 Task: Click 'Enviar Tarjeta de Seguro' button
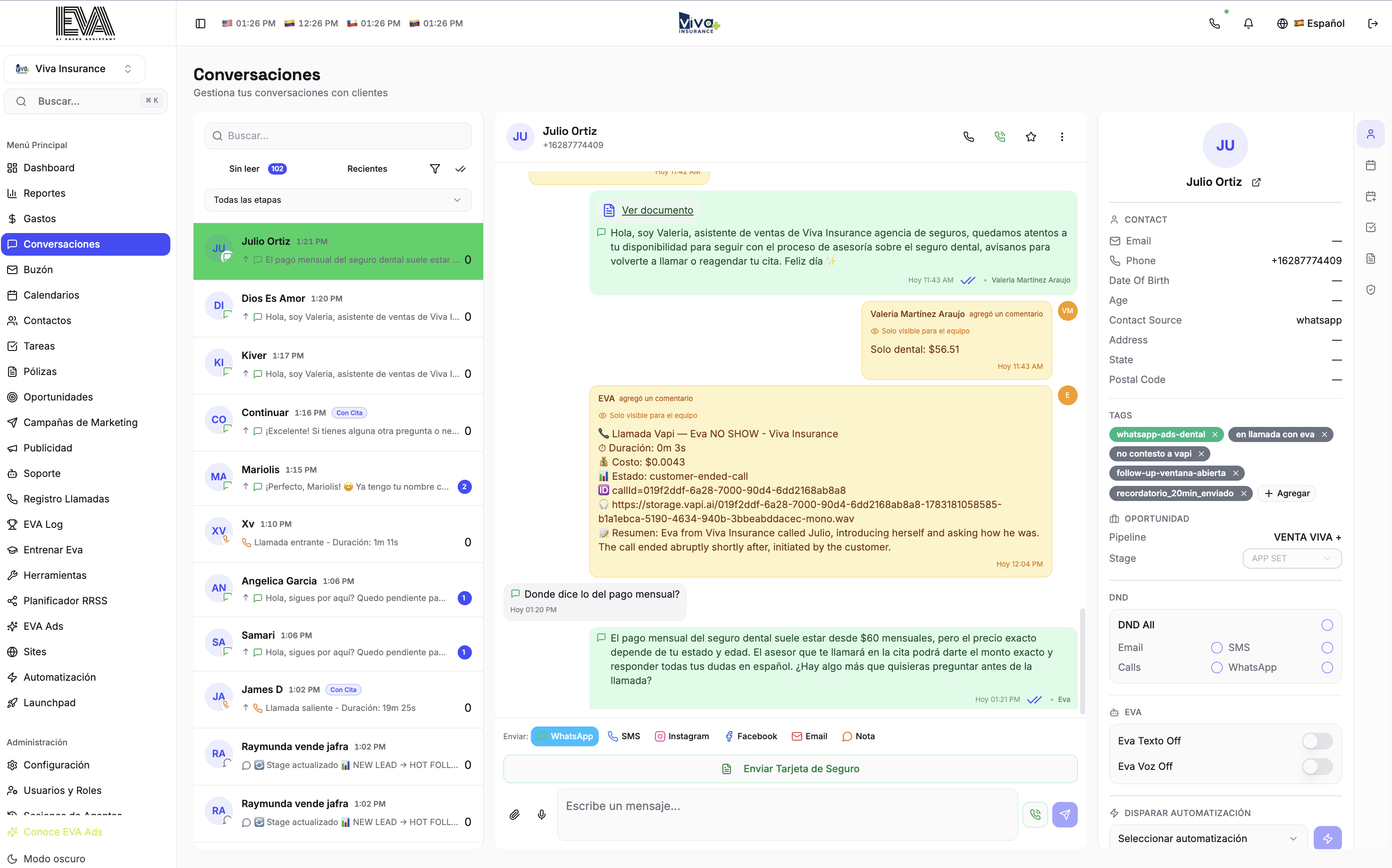coord(790,769)
